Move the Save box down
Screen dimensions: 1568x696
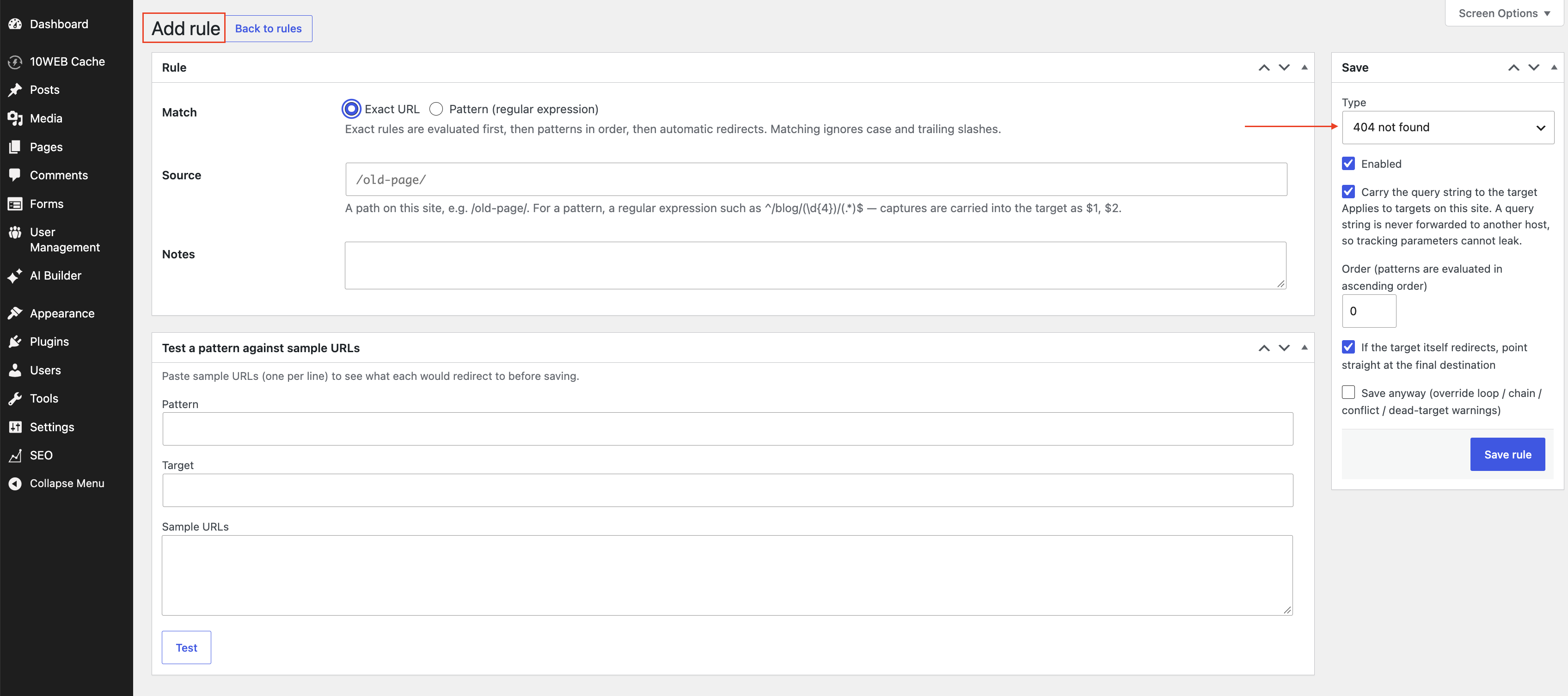pos(1534,67)
